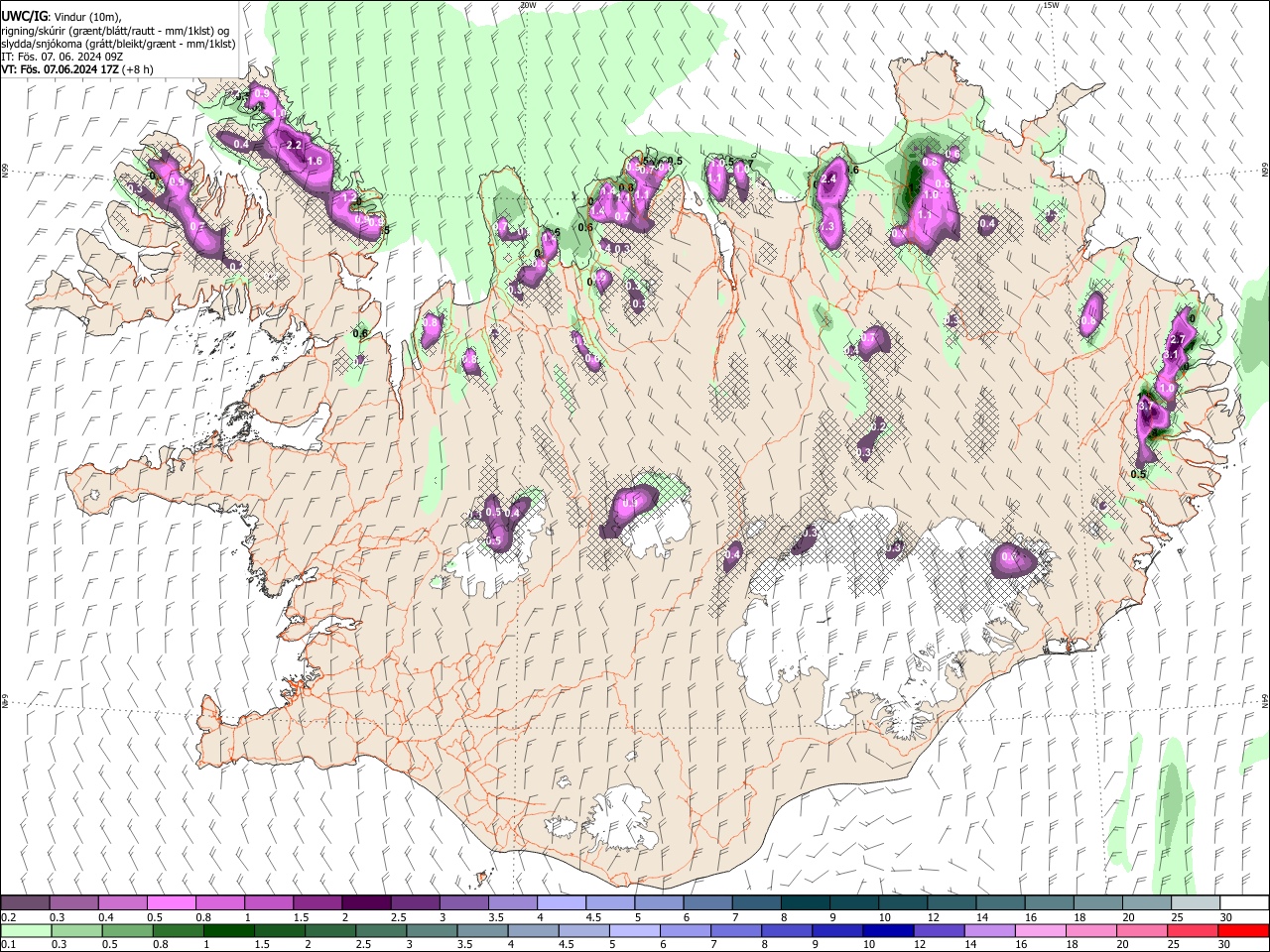Click the '0.1' label under lower legend row

click(x=9, y=945)
